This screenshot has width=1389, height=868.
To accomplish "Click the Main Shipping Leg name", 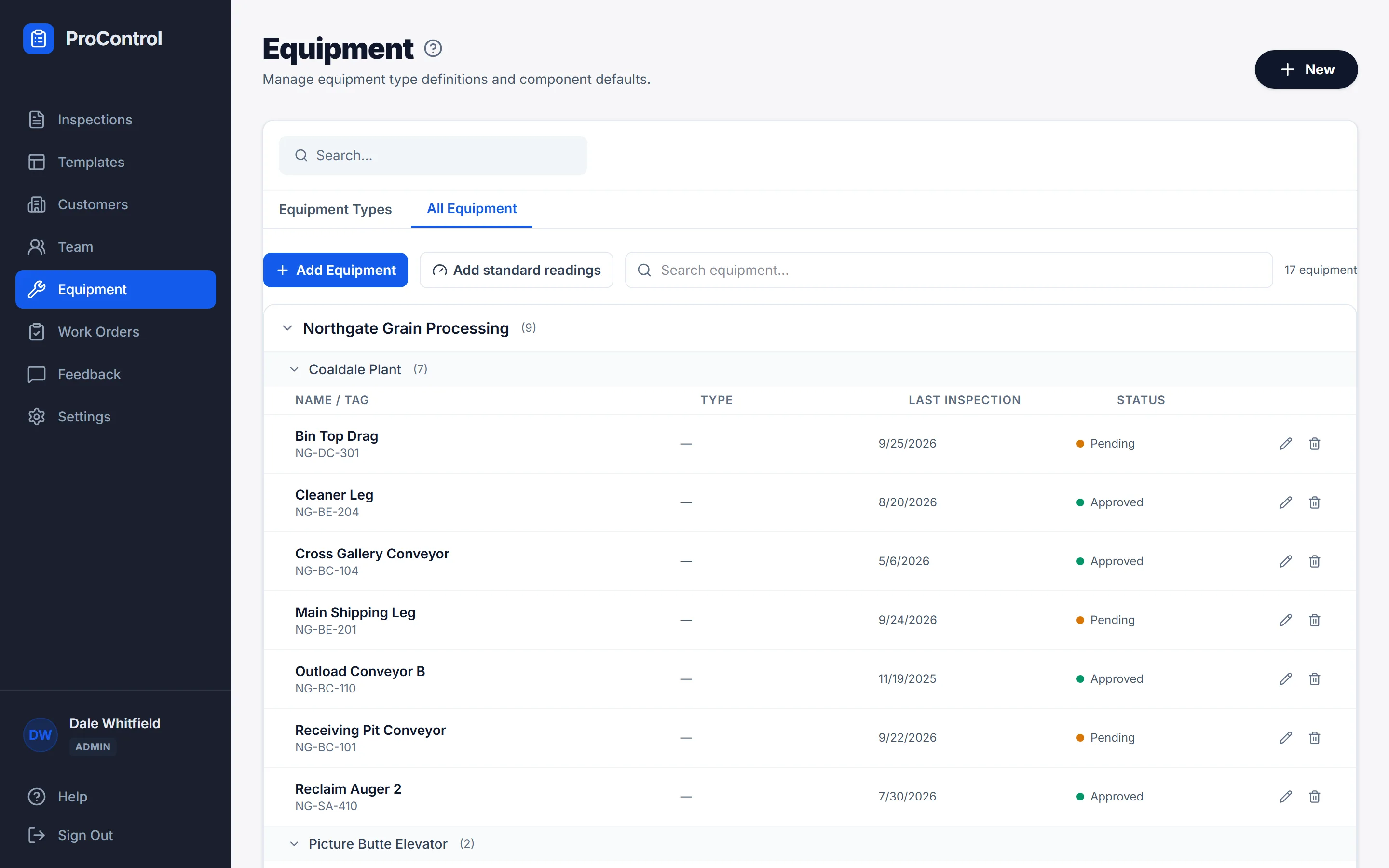I will point(355,612).
